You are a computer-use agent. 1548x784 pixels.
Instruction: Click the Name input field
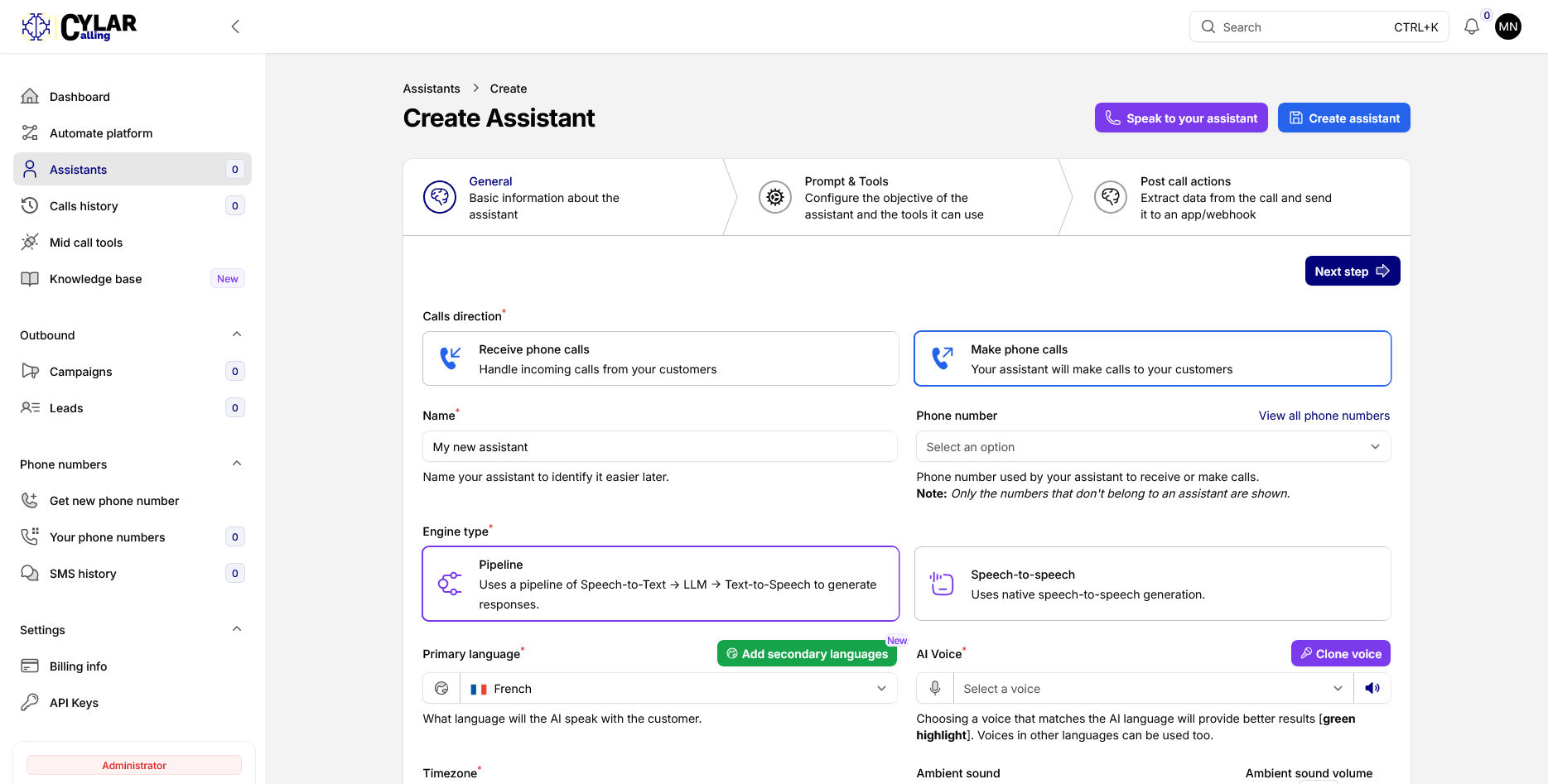coord(660,446)
